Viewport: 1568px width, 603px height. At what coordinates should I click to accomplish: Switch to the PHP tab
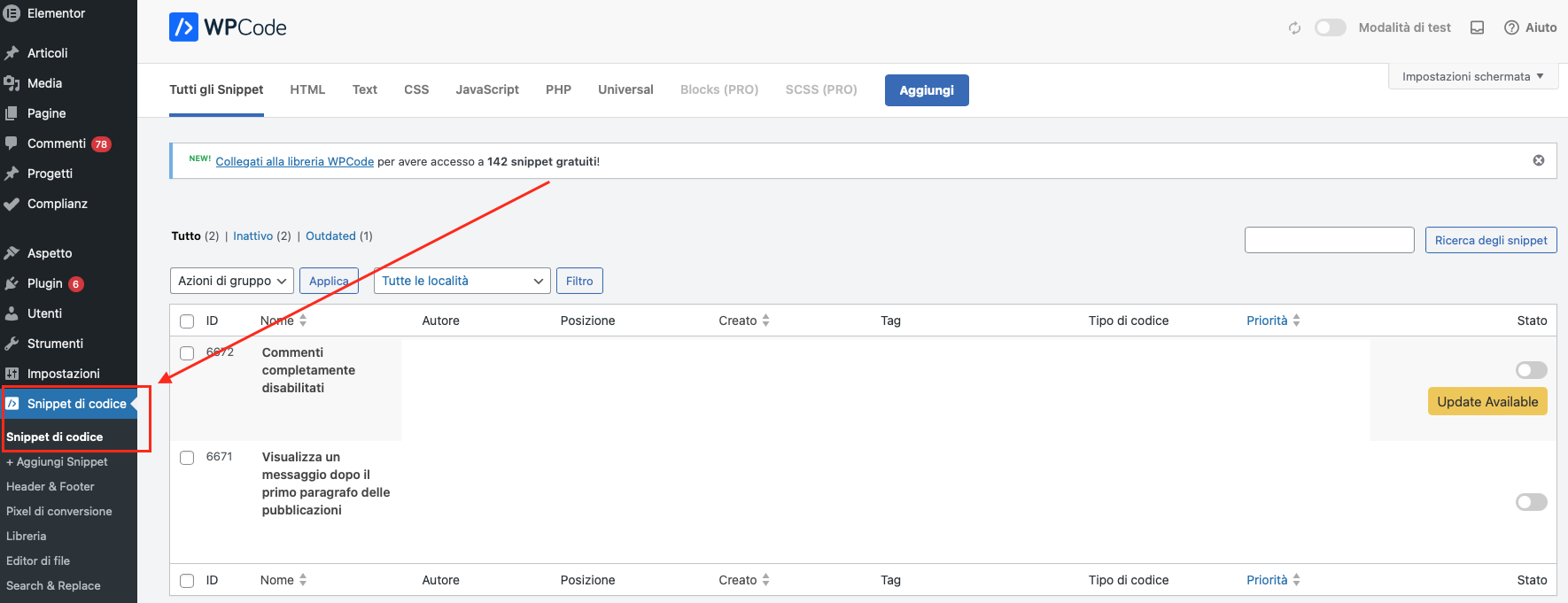pyautogui.click(x=558, y=89)
